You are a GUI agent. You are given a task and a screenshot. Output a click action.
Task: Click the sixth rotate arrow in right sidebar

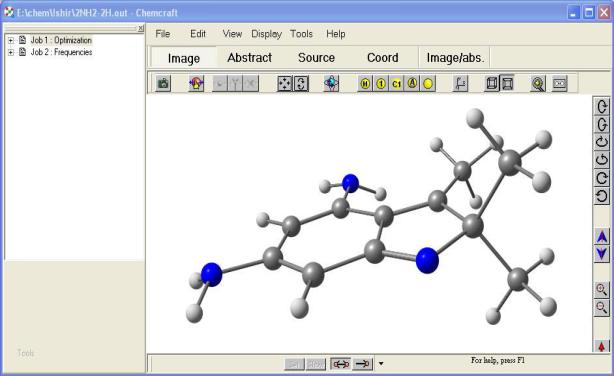click(602, 196)
